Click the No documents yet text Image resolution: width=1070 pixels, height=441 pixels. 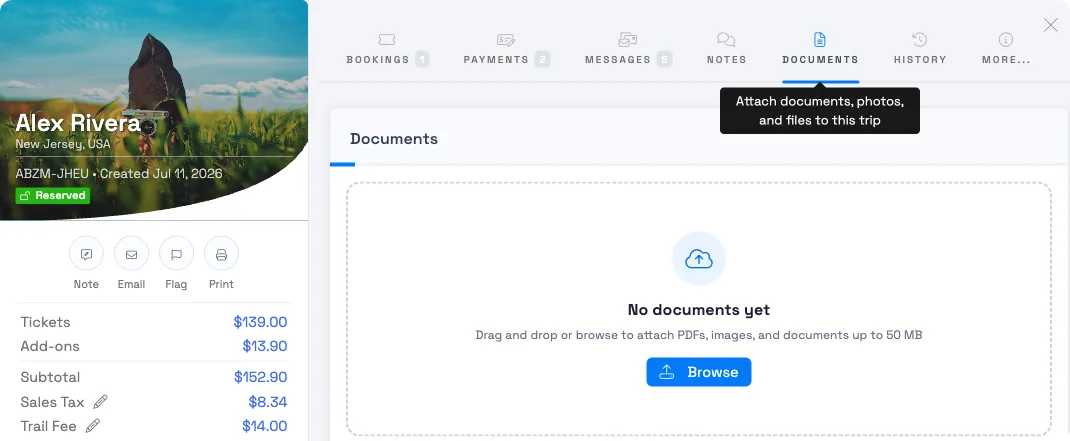point(699,310)
